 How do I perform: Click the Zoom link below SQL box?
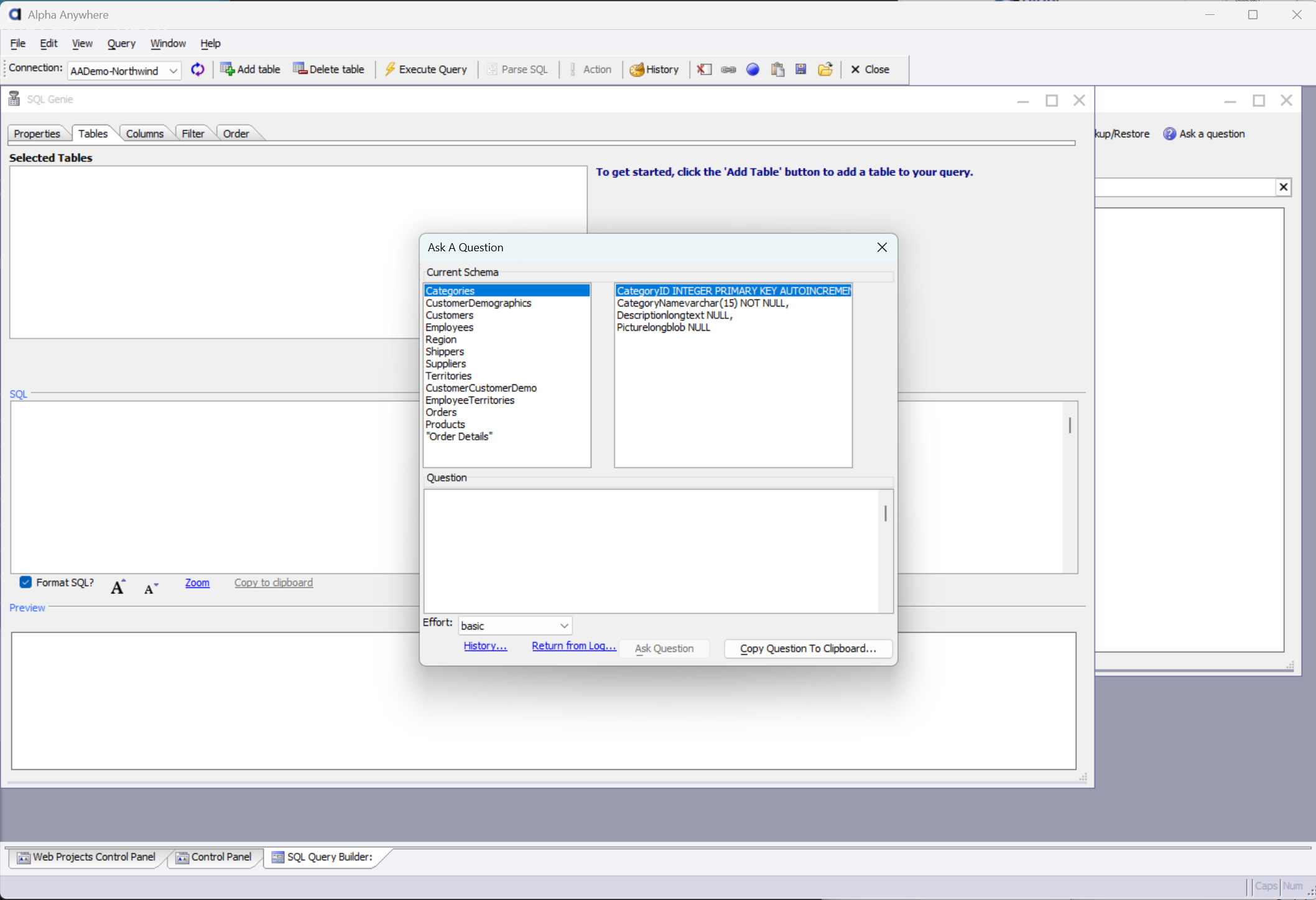pyautogui.click(x=197, y=583)
